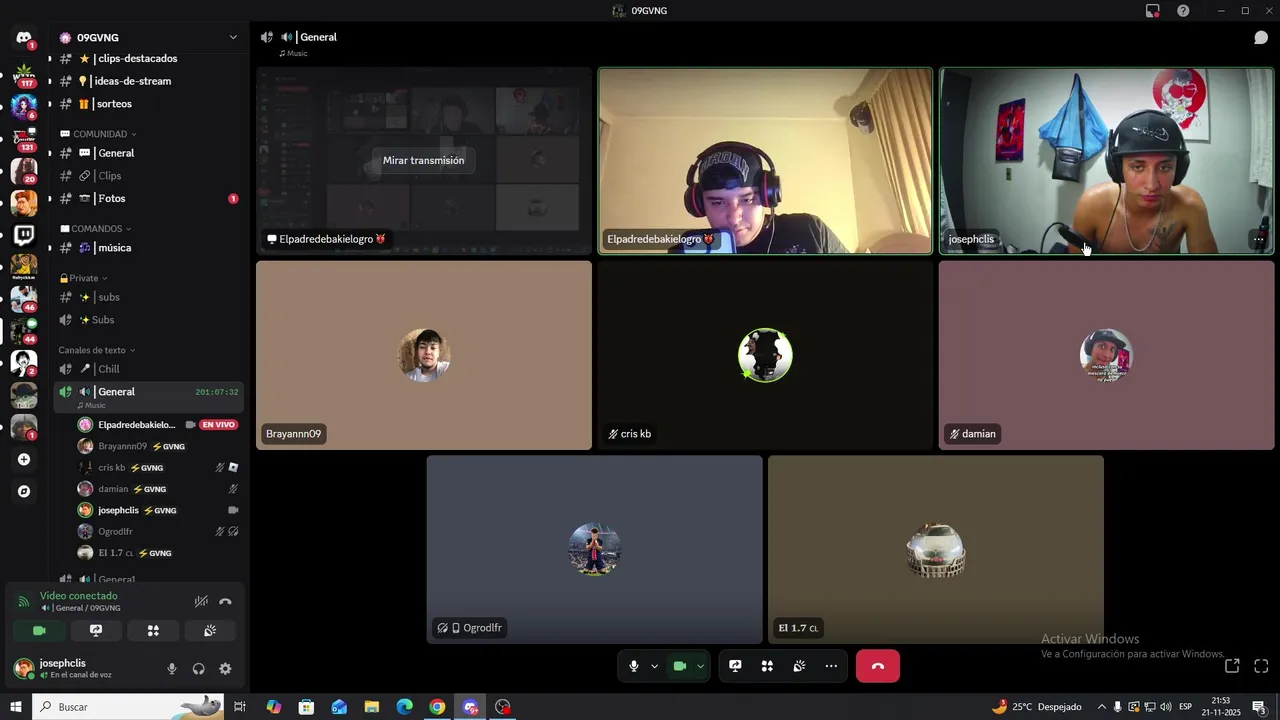Open the Fotos channel
The width and height of the screenshot is (1280, 720).
click(x=148, y=198)
